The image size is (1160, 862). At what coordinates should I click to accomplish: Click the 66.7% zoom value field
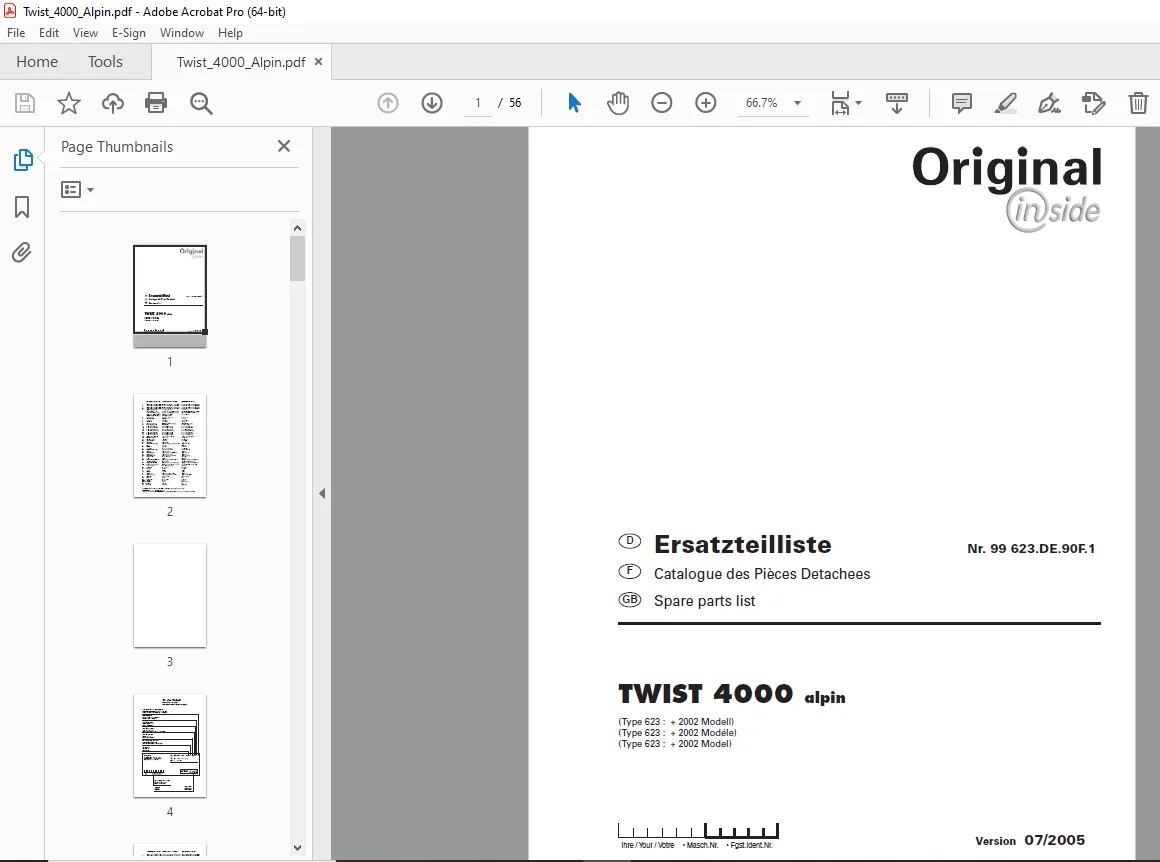[x=762, y=103]
